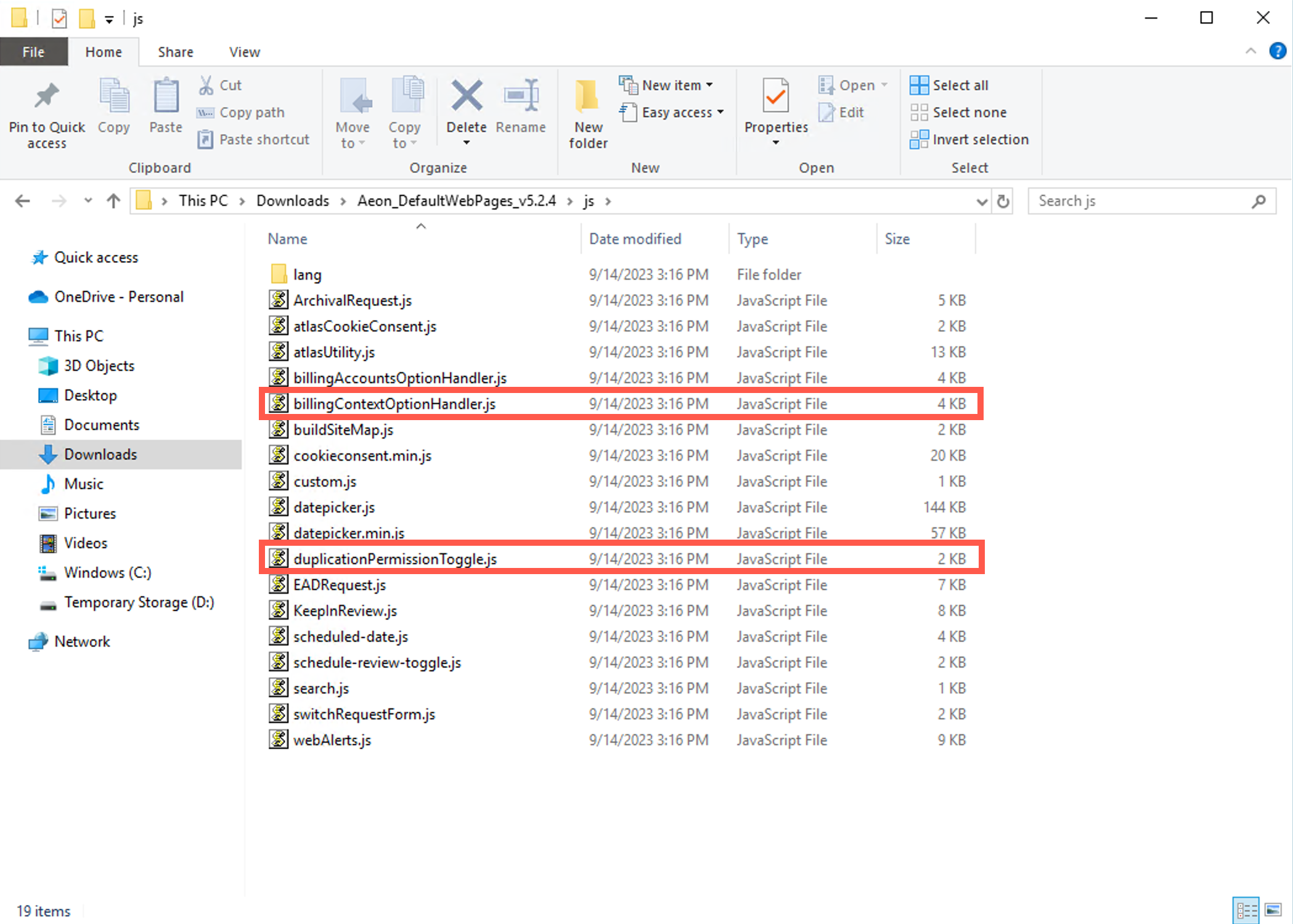Switch to the Share ribbon tab
This screenshot has width=1293, height=924.
tap(175, 52)
